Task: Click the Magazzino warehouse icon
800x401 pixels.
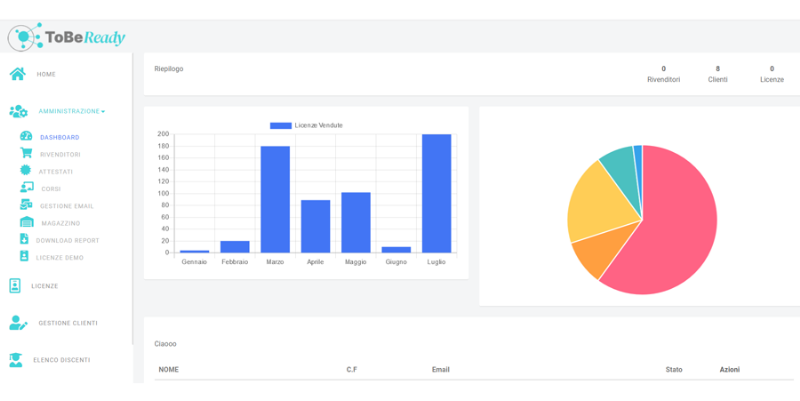Action: 27,222
